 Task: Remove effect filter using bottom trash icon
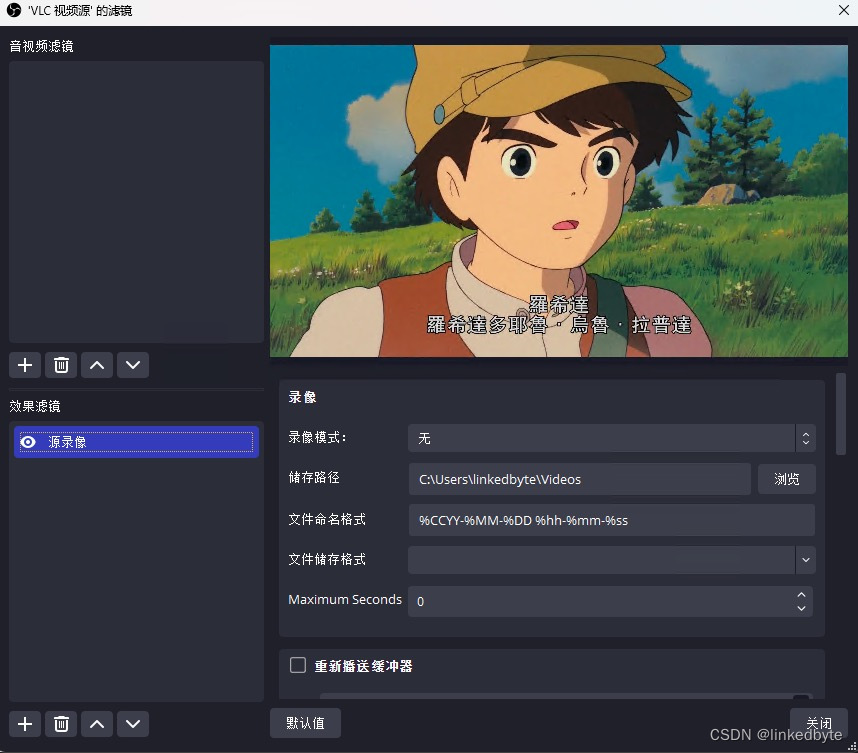[61, 724]
